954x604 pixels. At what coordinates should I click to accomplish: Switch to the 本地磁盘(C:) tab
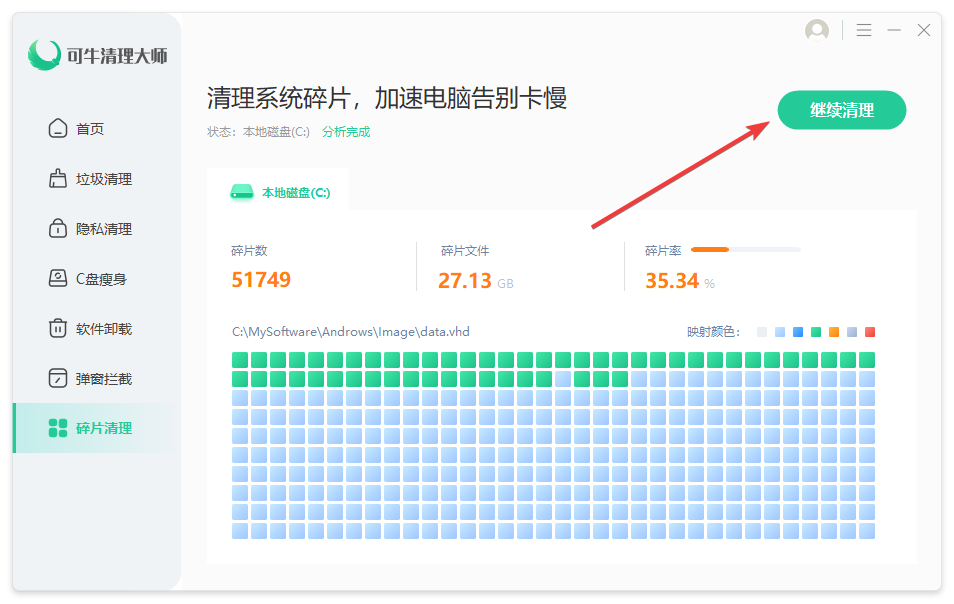[x=280, y=192]
